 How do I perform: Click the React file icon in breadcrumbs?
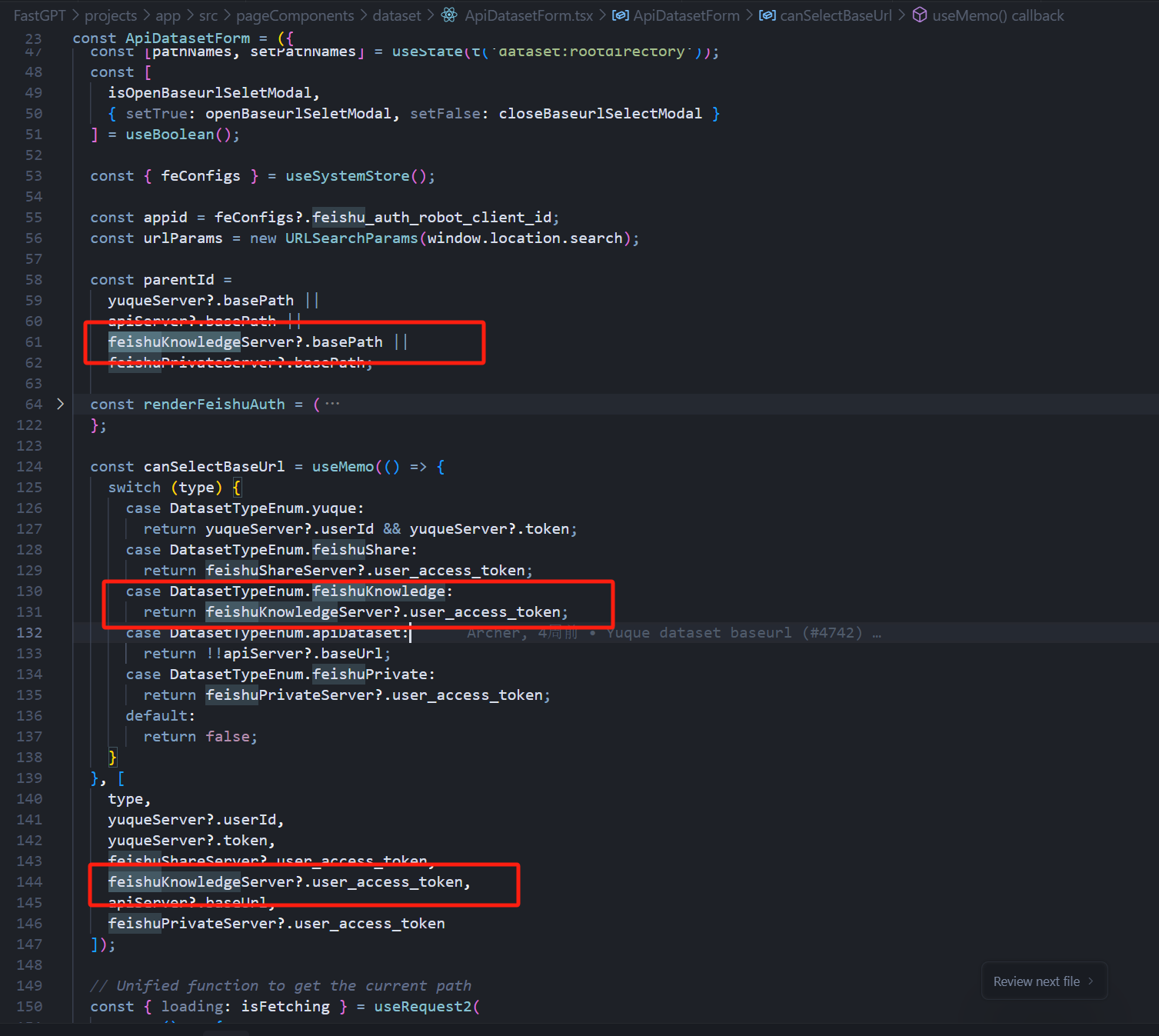click(449, 15)
